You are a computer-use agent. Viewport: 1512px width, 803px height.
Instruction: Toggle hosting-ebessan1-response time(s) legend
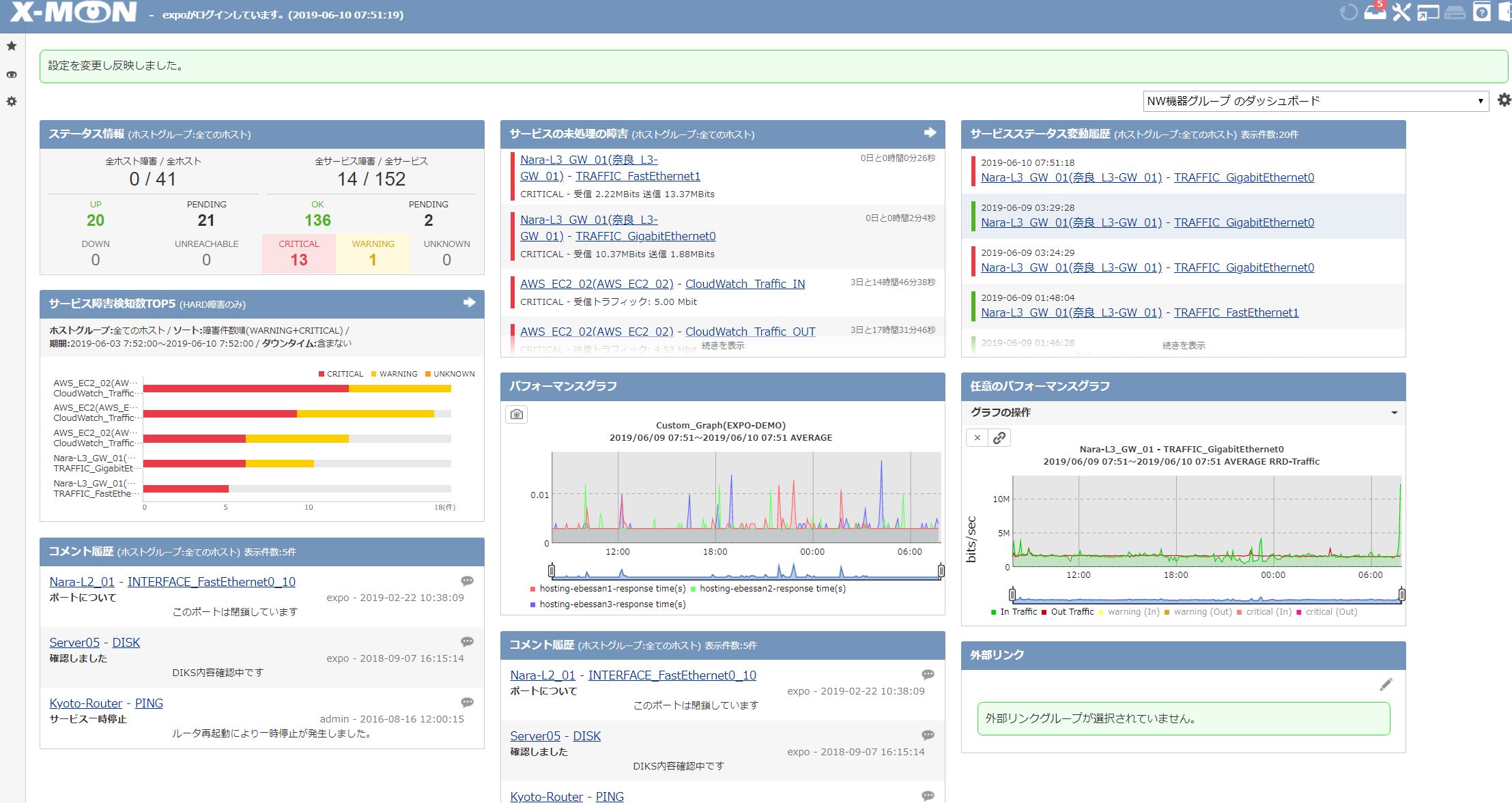[608, 589]
